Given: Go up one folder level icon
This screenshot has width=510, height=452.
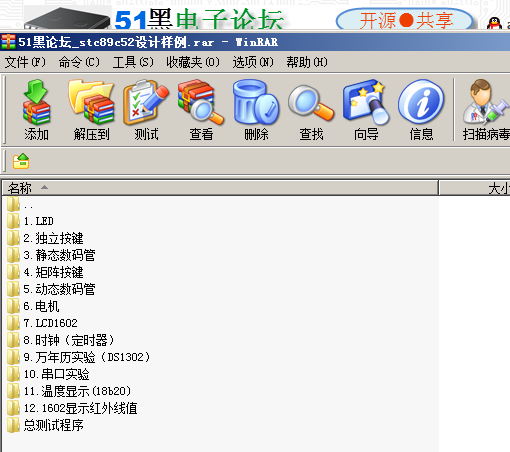Looking at the screenshot, I should pos(21,161).
